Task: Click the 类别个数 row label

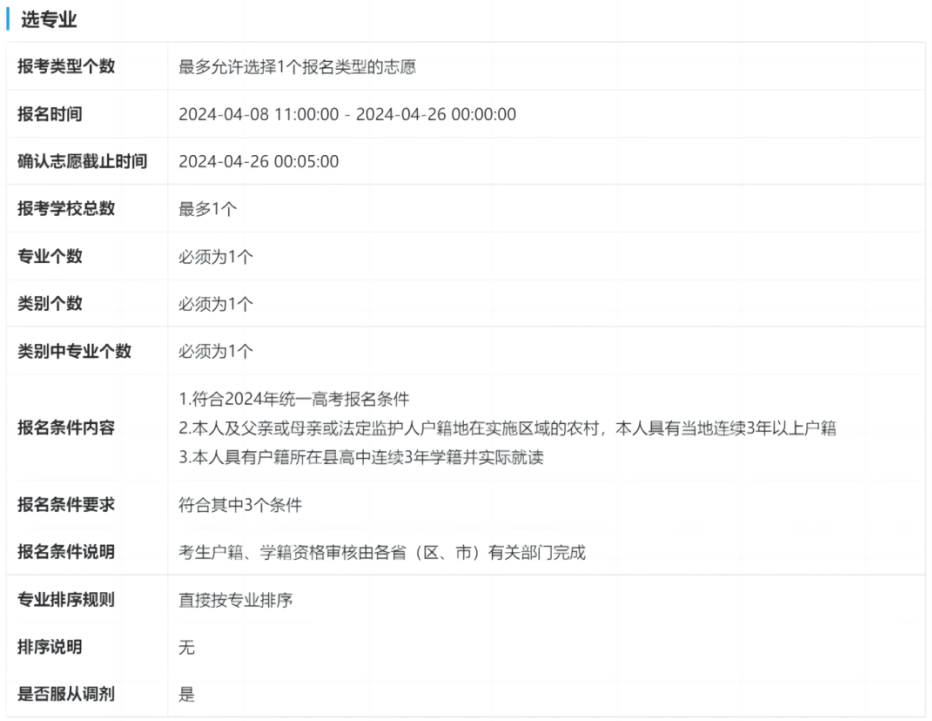Action: (50, 304)
